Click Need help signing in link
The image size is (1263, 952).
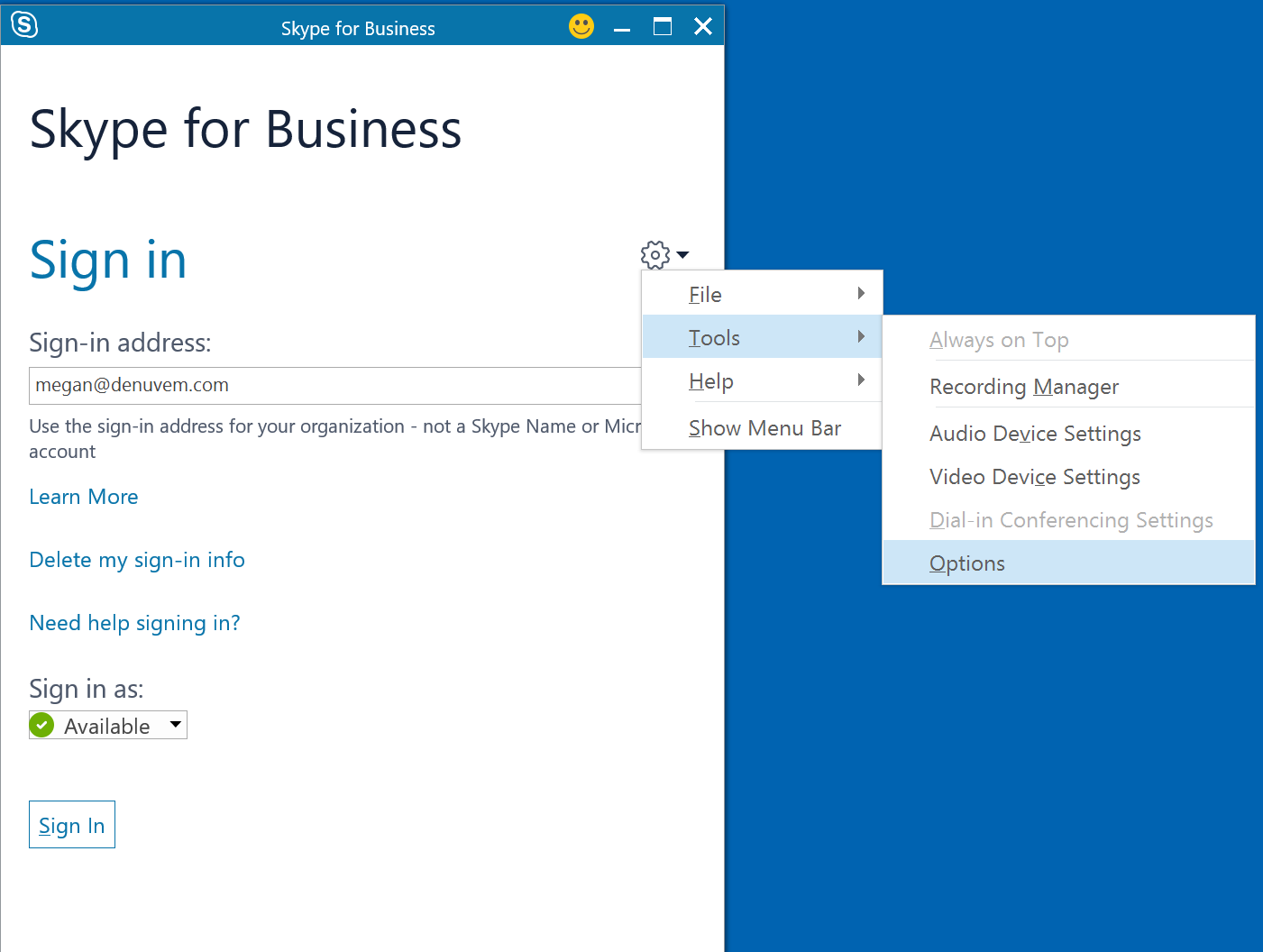pyautogui.click(x=134, y=623)
